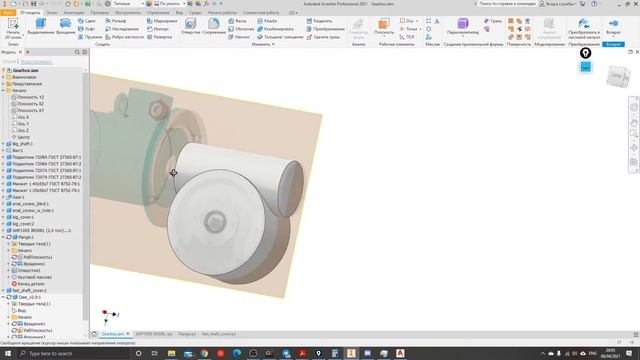This screenshot has width=640, height=360.
Task: Click the Save icon in quick access toolbar
Action: tap(33, 4)
